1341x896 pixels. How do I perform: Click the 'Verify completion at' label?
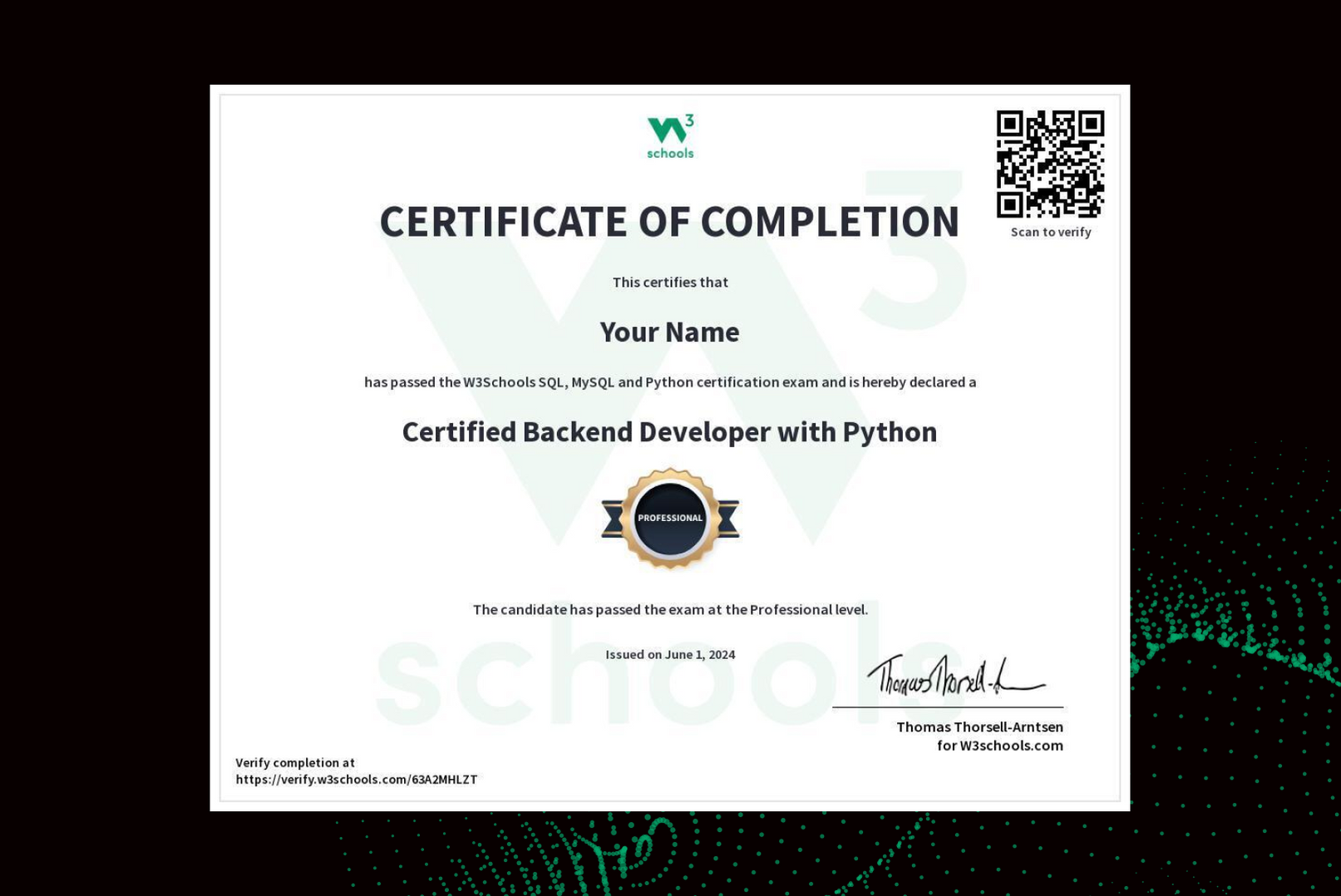click(x=295, y=762)
